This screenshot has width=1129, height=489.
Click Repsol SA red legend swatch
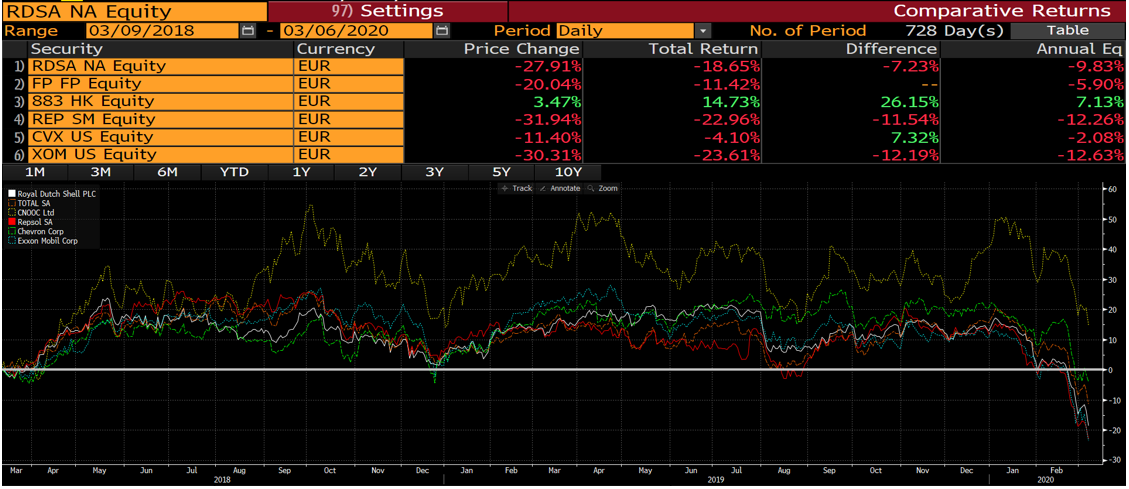pos(12,223)
